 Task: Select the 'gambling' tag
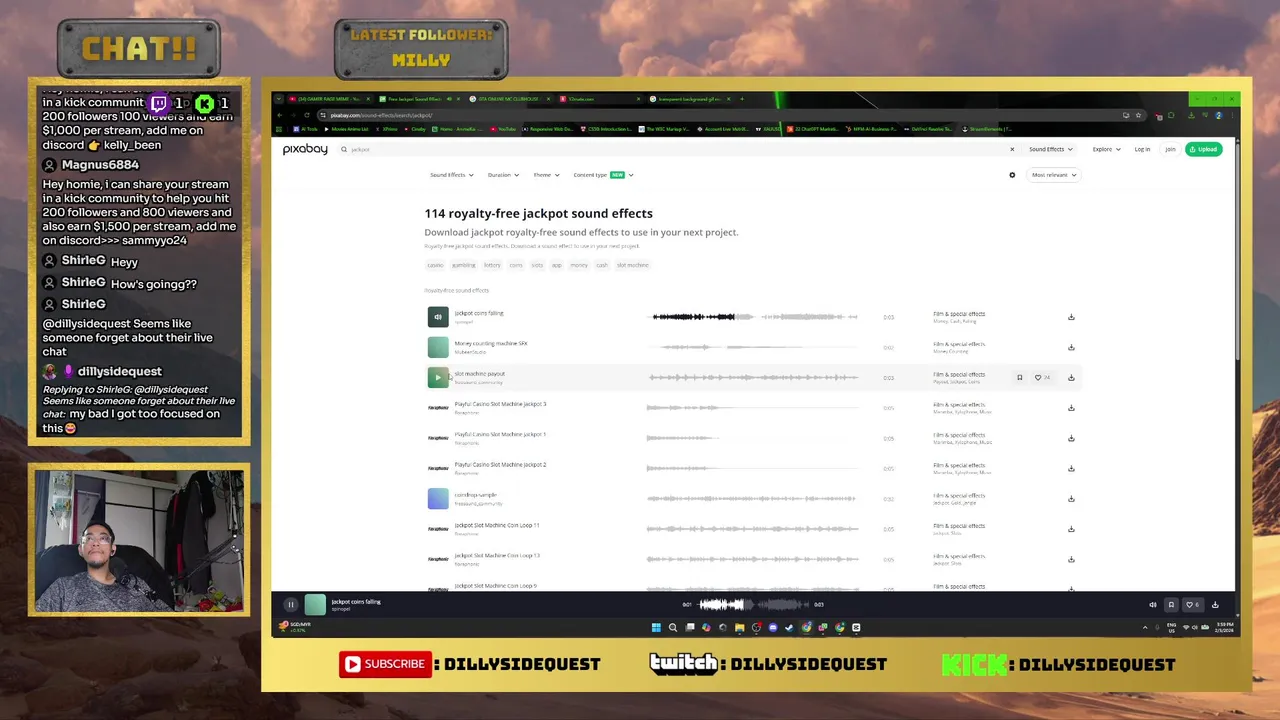463,265
